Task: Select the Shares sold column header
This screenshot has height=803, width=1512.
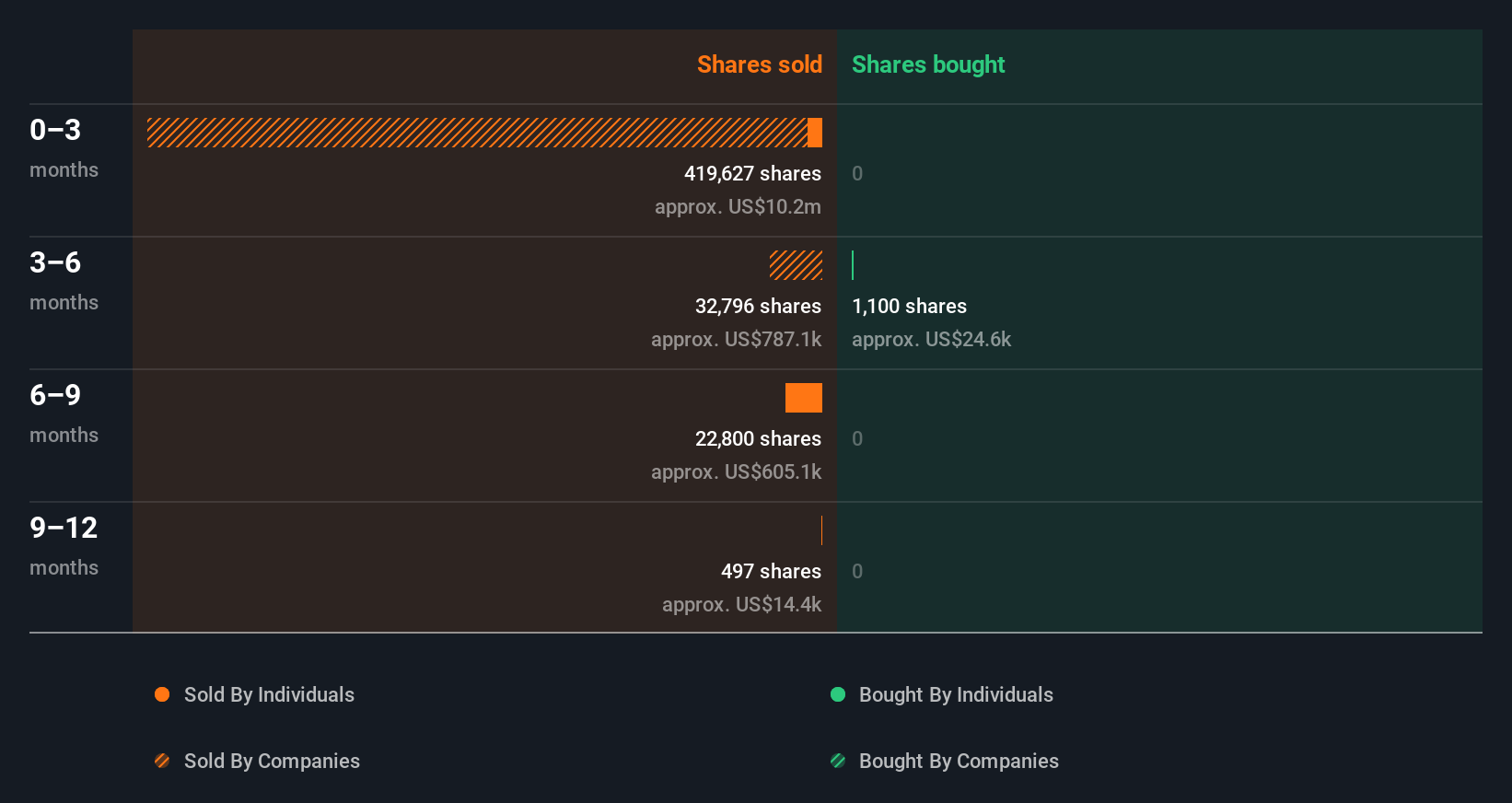Action: click(759, 64)
